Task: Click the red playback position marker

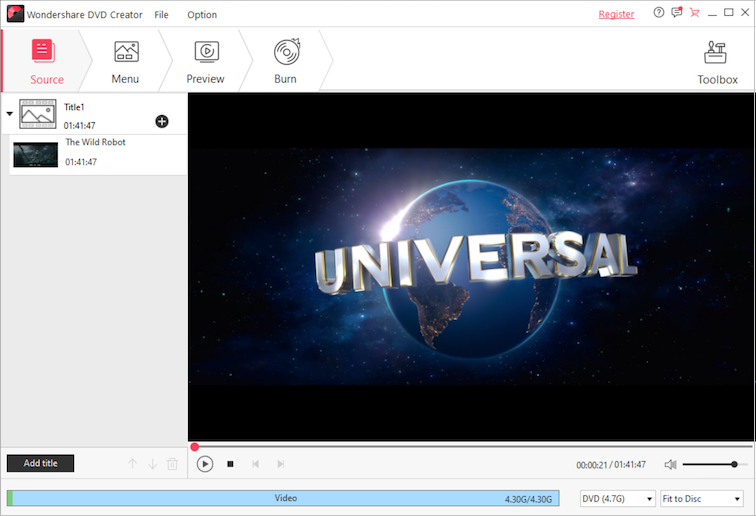Action: tap(195, 447)
